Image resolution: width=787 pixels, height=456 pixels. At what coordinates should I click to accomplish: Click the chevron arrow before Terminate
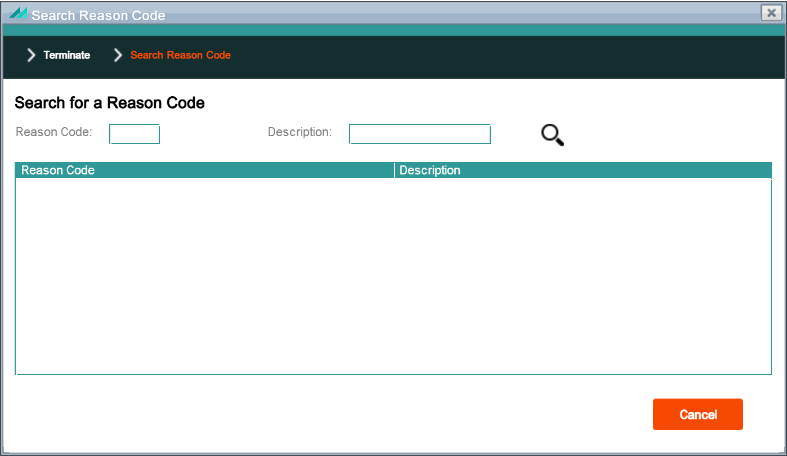(31, 55)
